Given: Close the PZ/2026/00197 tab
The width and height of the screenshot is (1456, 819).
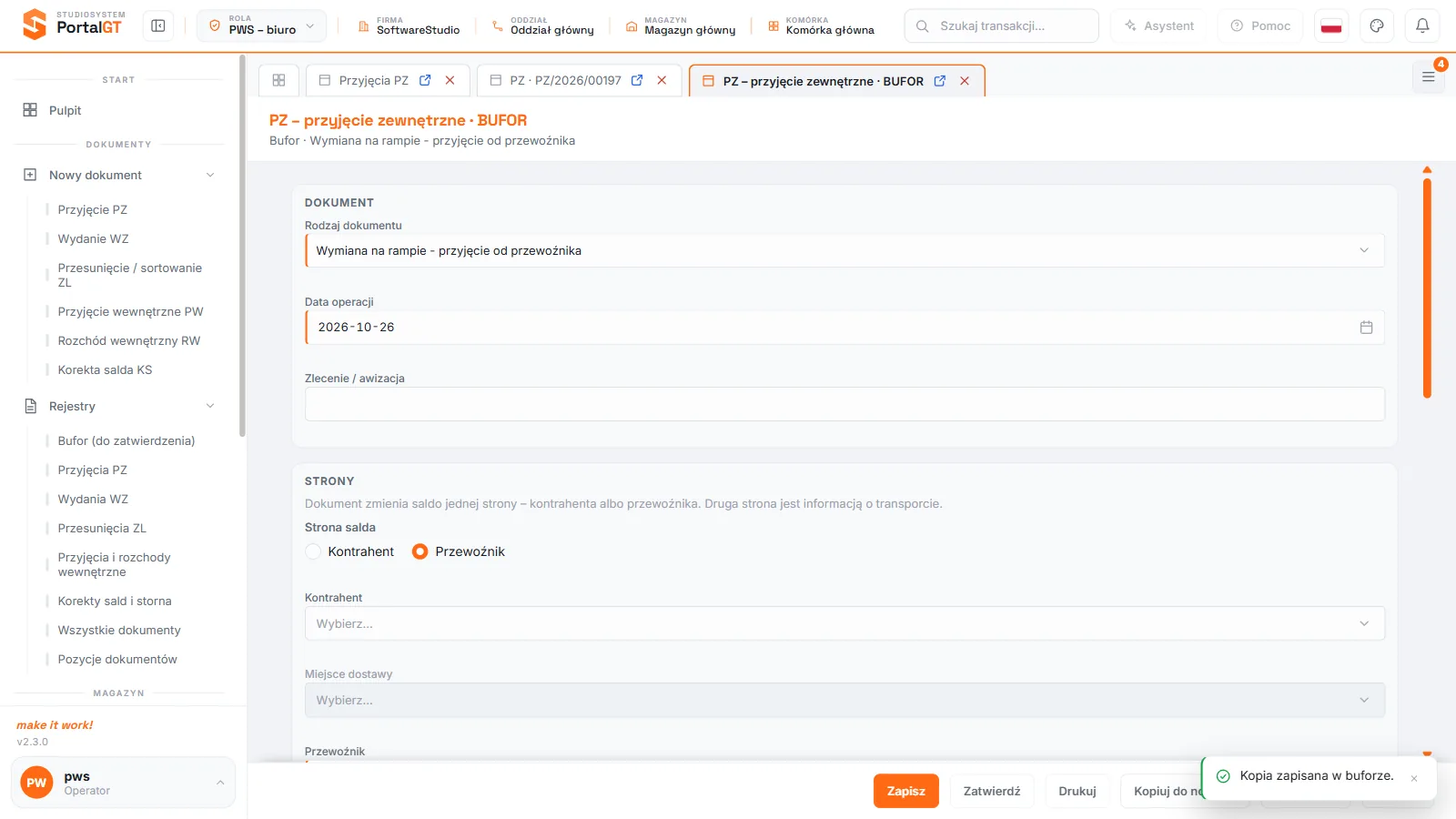Looking at the screenshot, I should [662, 80].
